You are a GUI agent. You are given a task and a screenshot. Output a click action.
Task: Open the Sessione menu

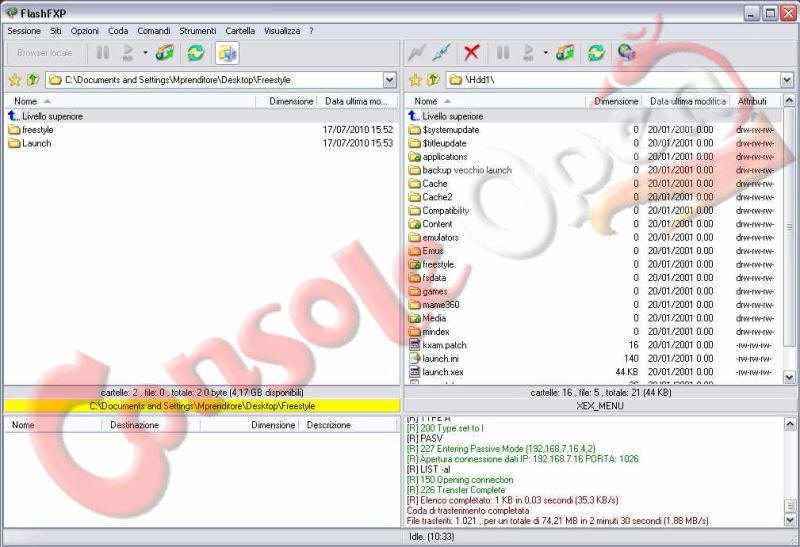(x=24, y=31)
